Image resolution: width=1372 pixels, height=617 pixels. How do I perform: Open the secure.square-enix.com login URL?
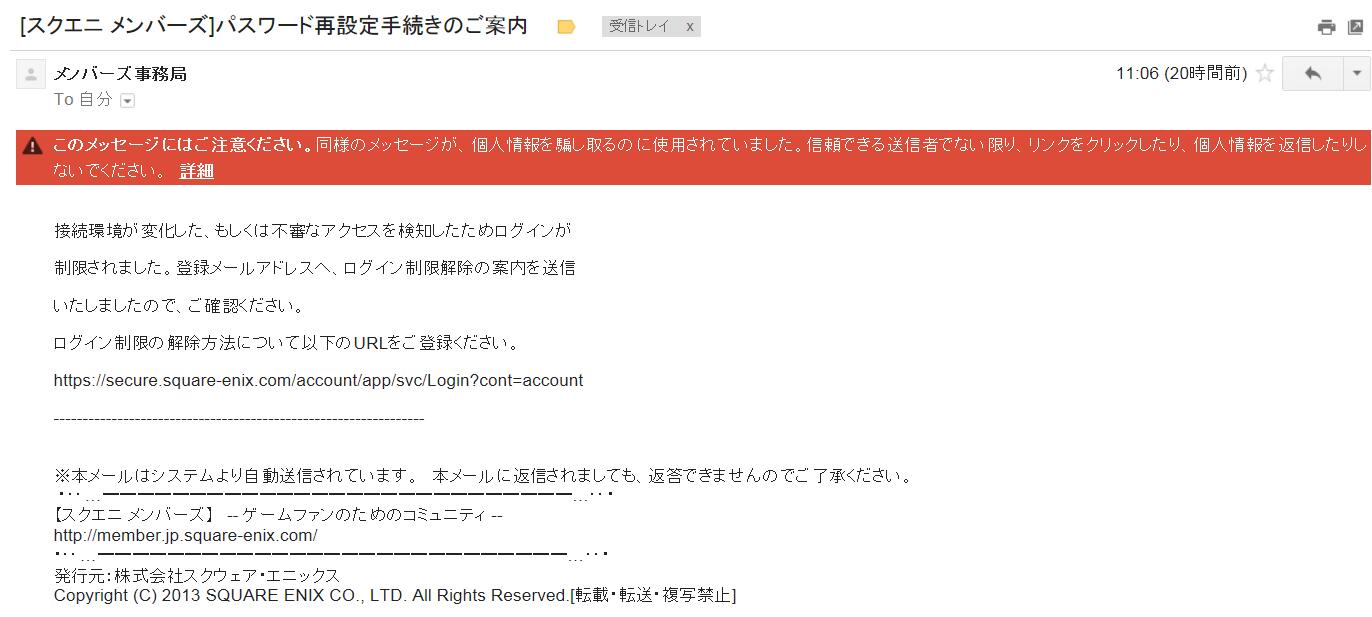(318, 380)
